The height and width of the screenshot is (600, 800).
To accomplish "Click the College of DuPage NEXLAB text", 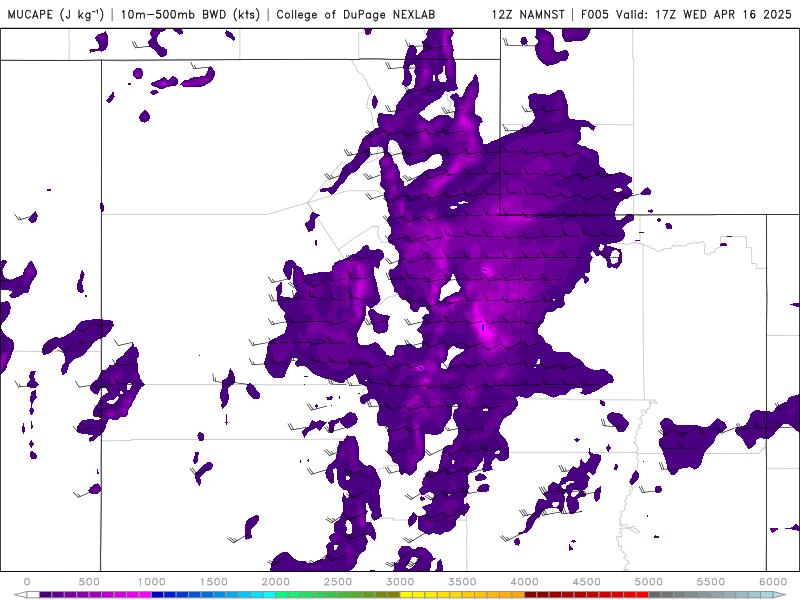I will (x=356, y=14).
